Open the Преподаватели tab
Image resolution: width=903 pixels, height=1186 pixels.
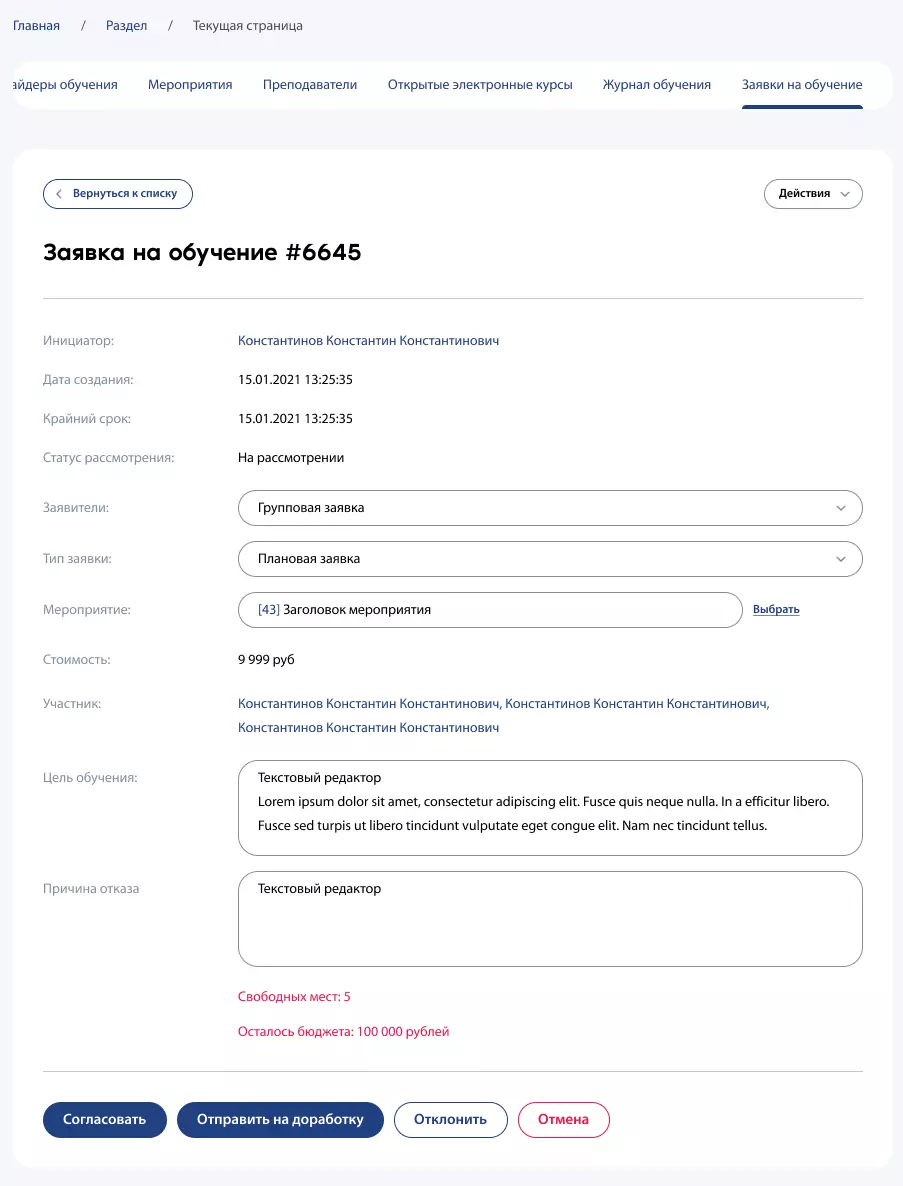tap(310, 85)
